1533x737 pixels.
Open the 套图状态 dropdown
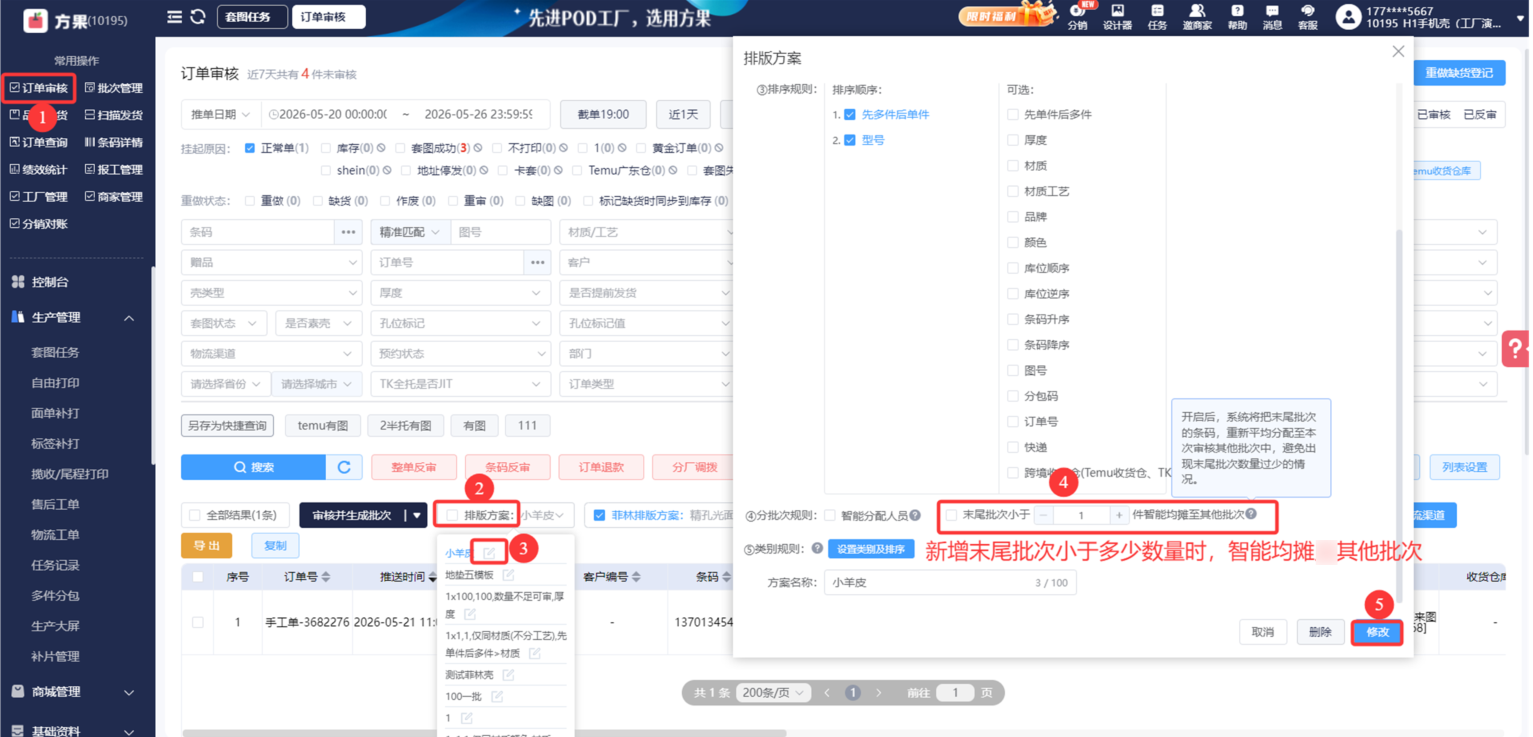(224, 323)
